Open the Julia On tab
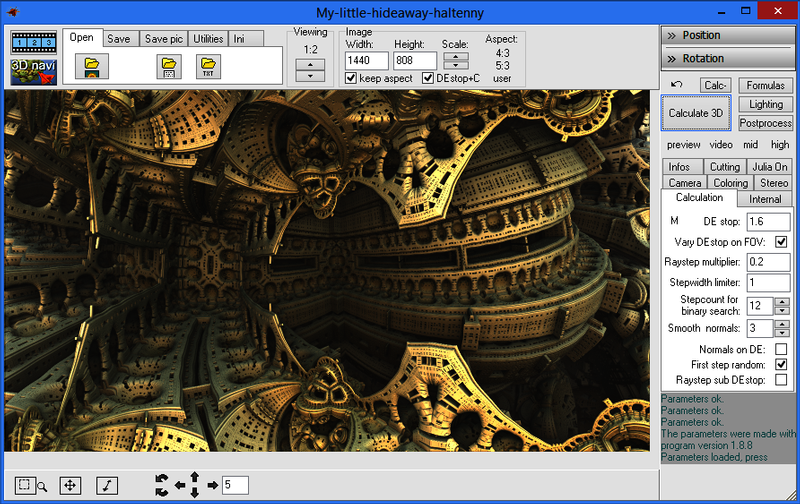 [x=770, y=167]
